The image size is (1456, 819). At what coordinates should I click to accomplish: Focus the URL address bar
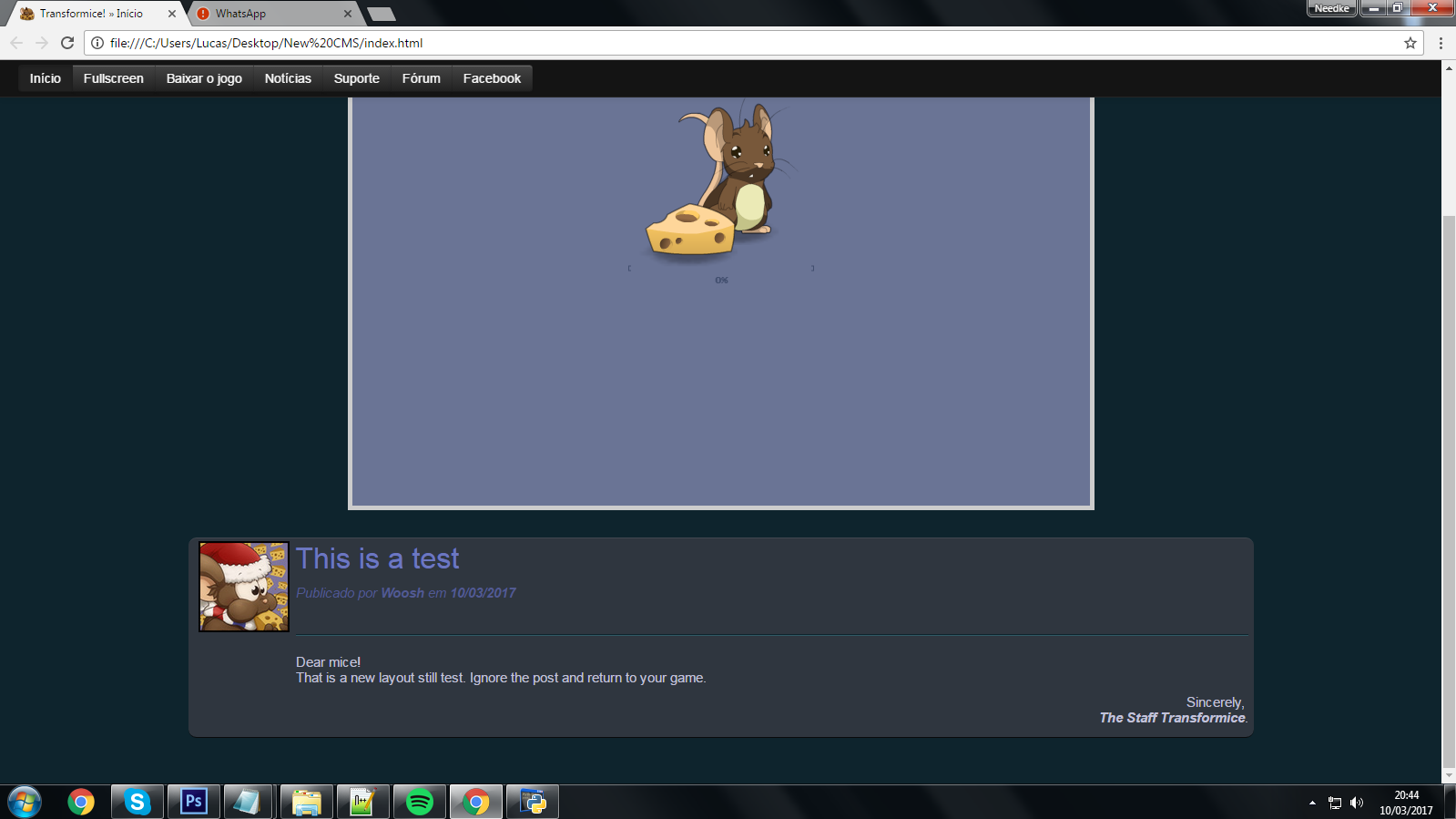[752, 43]
